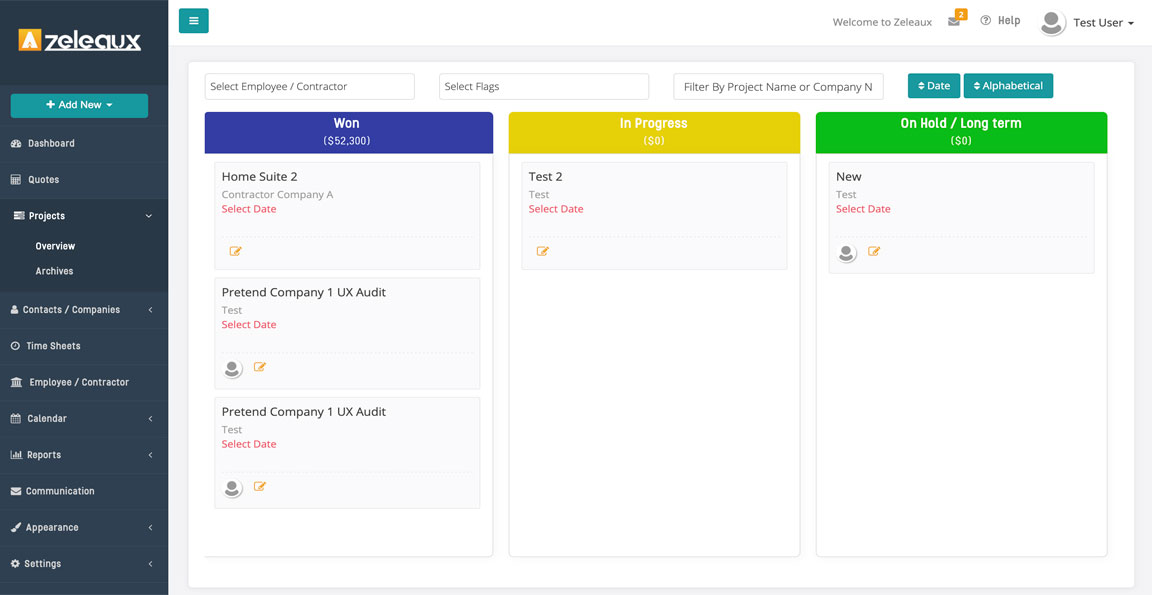Click the edit pencil on Home Suite 2

coord(236,251)
